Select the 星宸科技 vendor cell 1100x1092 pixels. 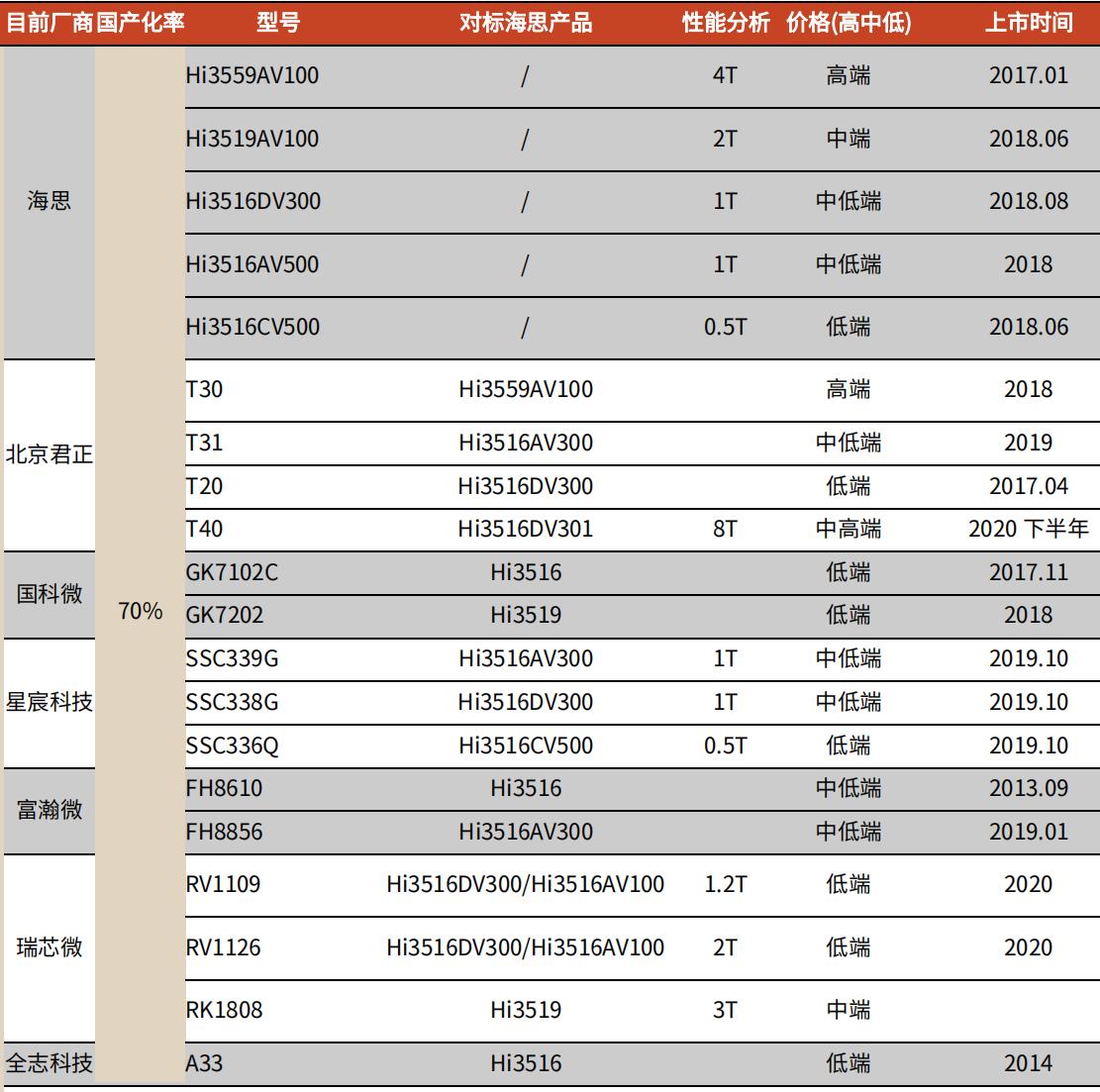(50, 702)
